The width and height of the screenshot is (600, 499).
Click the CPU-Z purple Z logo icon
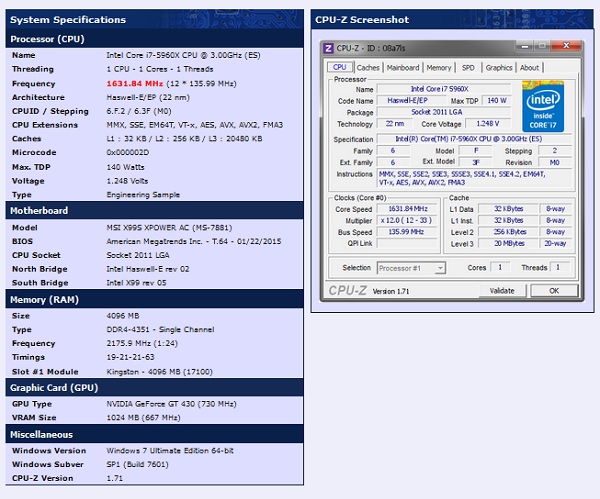point(328,48)
